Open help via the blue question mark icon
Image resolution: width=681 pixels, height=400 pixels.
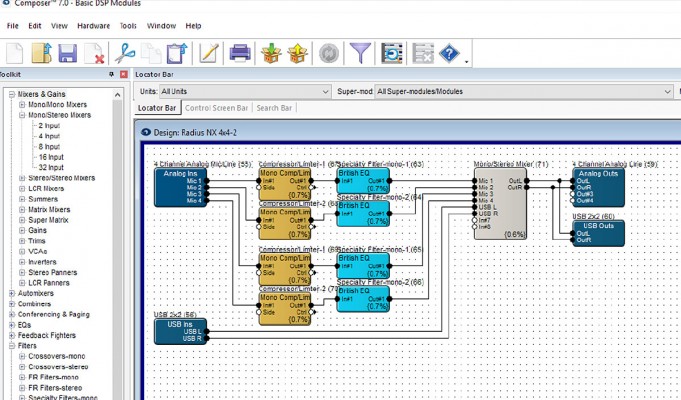(x=449, y=53)
